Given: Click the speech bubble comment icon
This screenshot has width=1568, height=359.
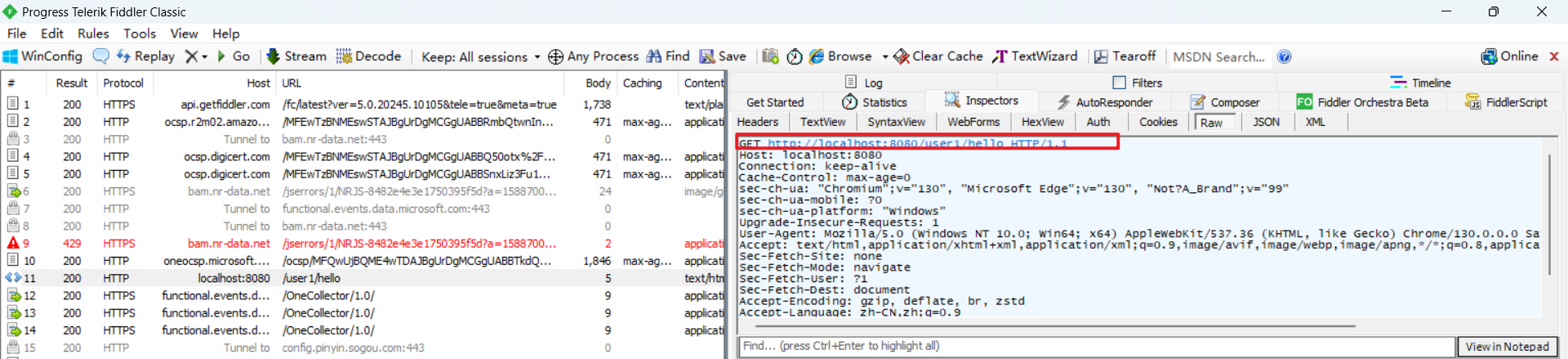Looking at the screenshot, I should 101,56.
